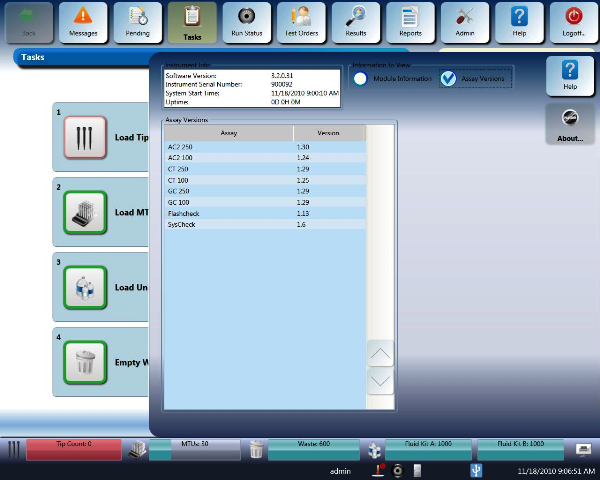Viewport: 600px width, 480px height.
Task: Click the Load Tips task icon
Action: 85,137
